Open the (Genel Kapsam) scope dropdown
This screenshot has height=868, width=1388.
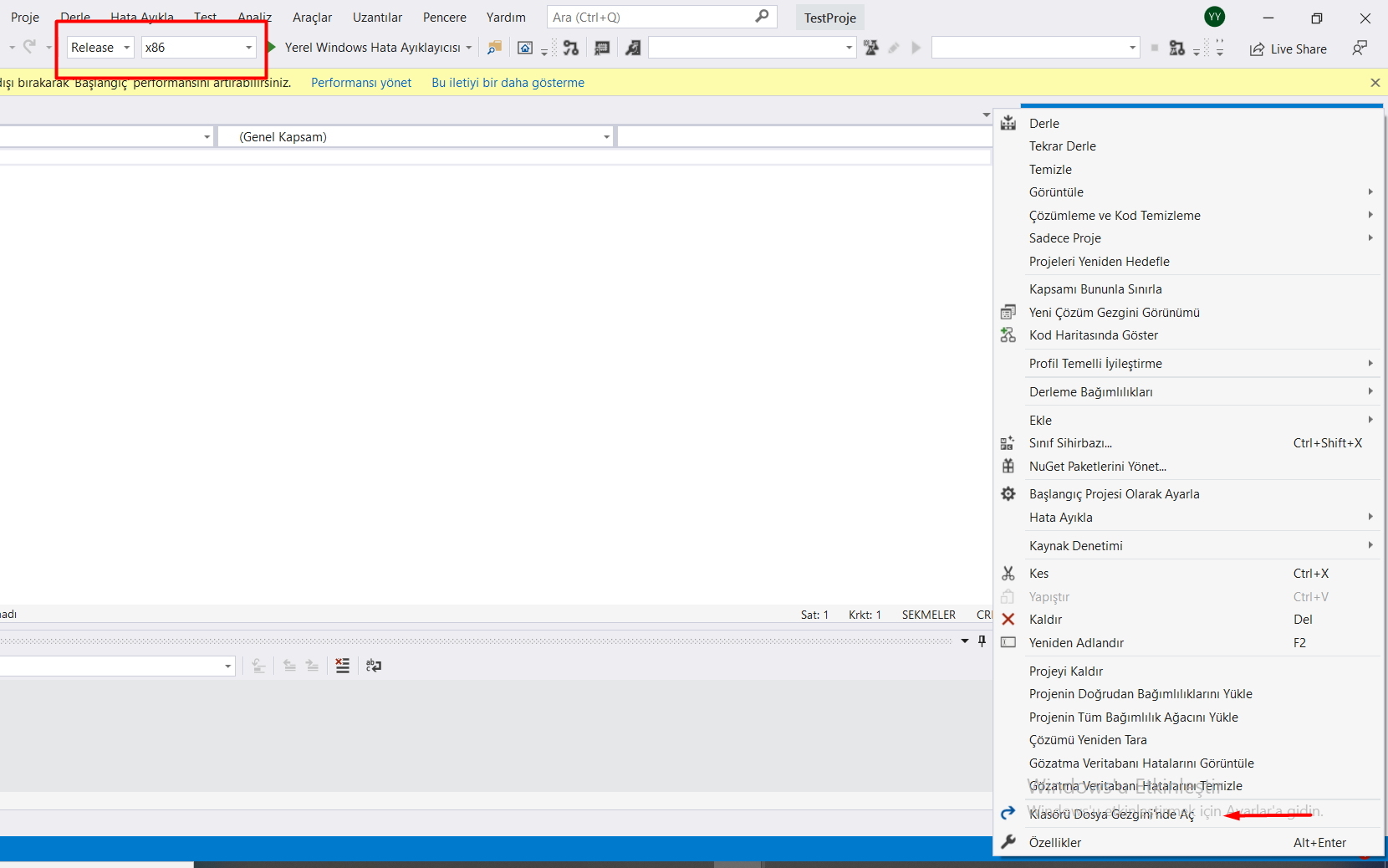coord(416,137)
